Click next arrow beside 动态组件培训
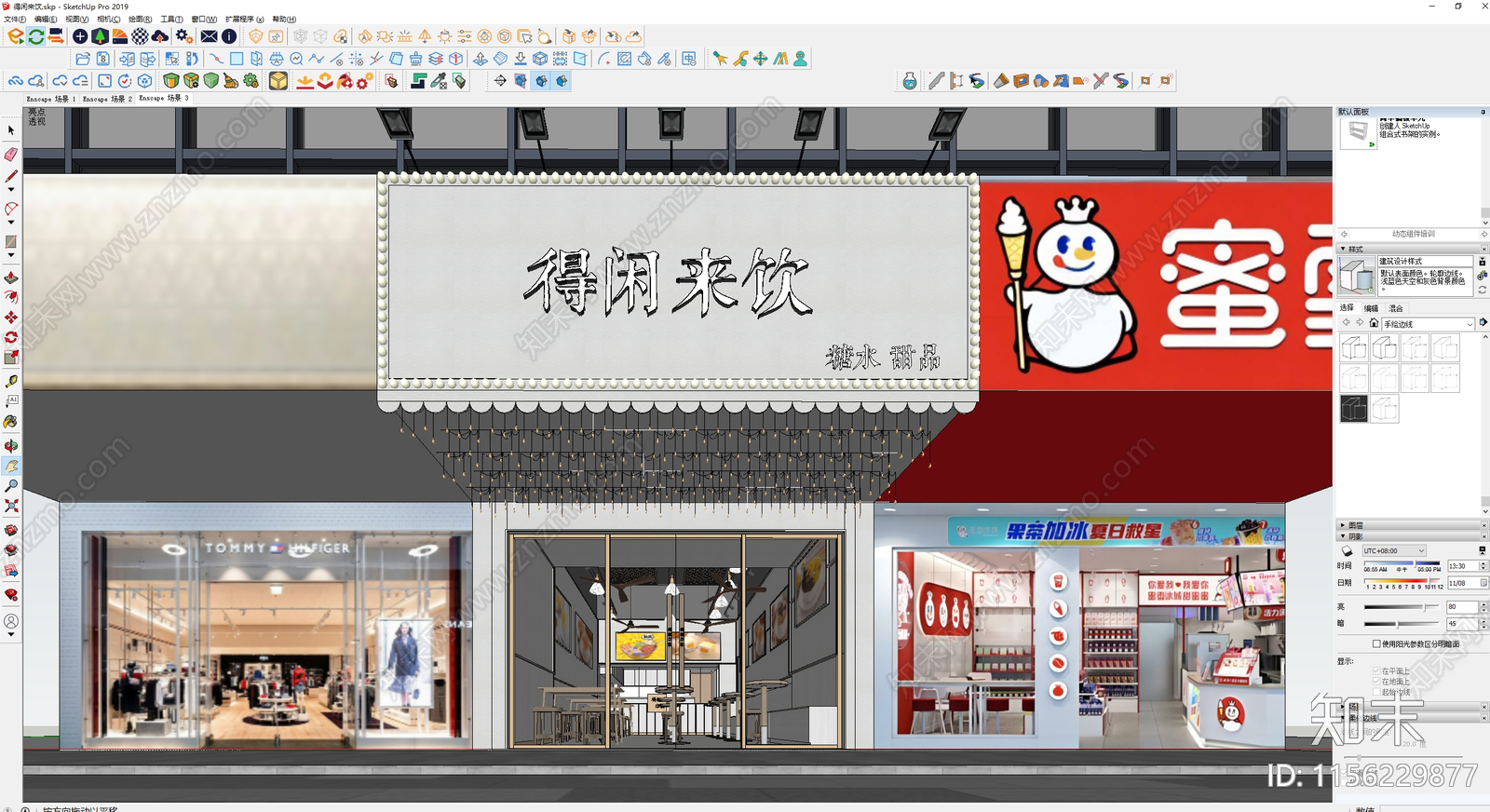1490x812 pixels. pyautogui.click(x=1483, y=234)
